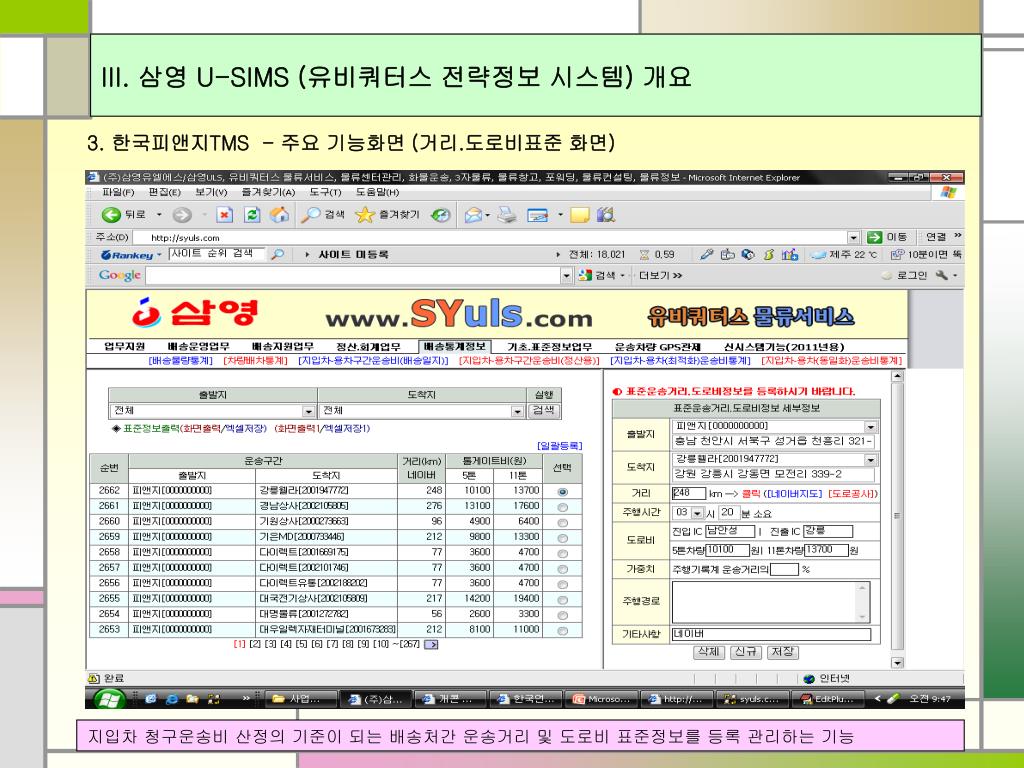1024x768 pixels.
Task: Open the 즐겨찾기(A) menu
Action: [x=268, y=192]
